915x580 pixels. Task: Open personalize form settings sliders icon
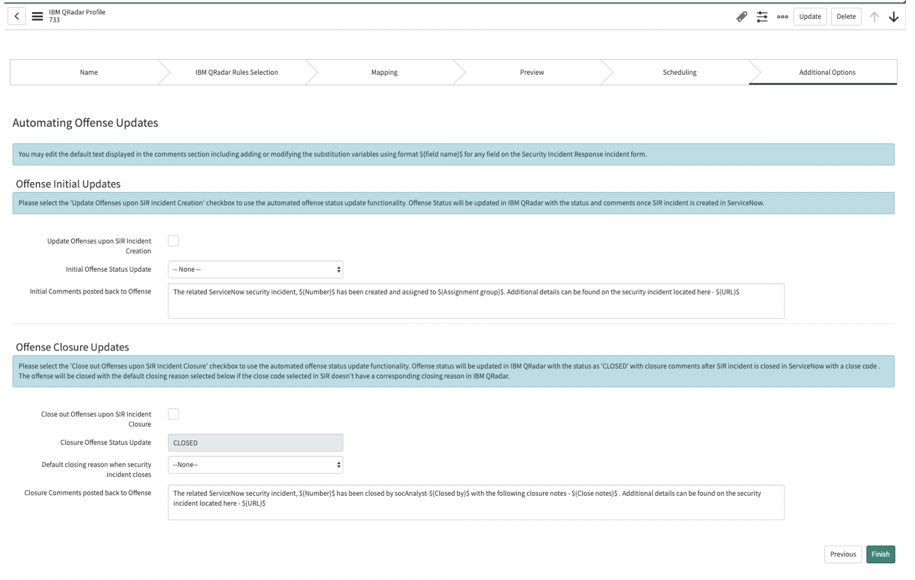tap(762, 16)
